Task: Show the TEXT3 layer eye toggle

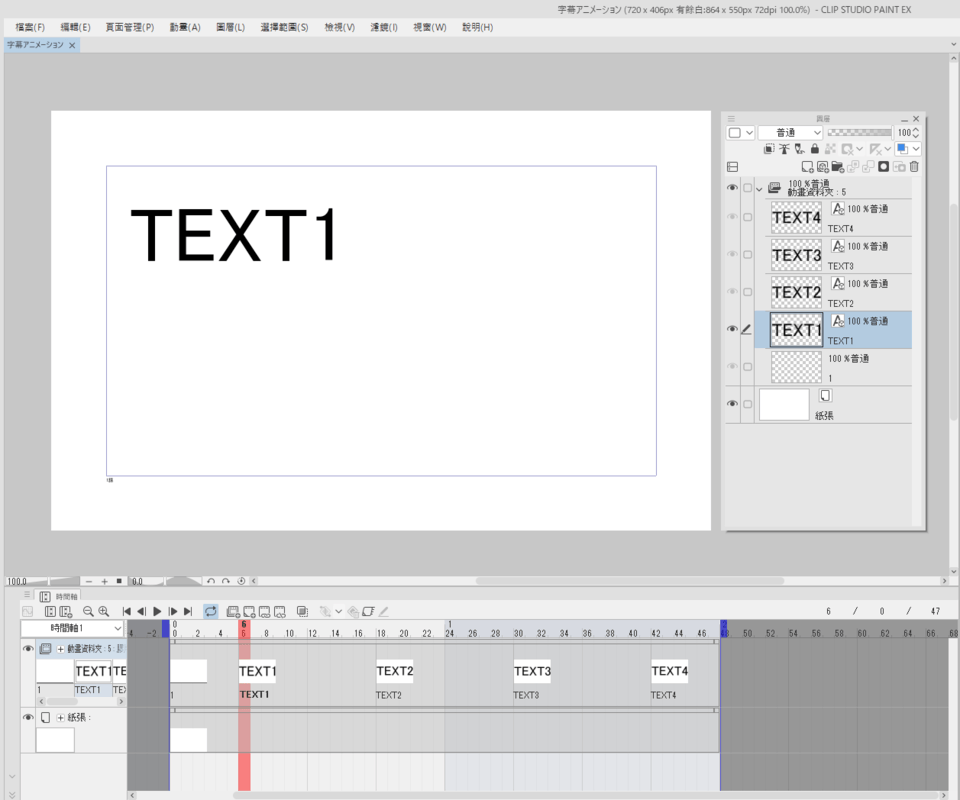Action: coord(732,255)
